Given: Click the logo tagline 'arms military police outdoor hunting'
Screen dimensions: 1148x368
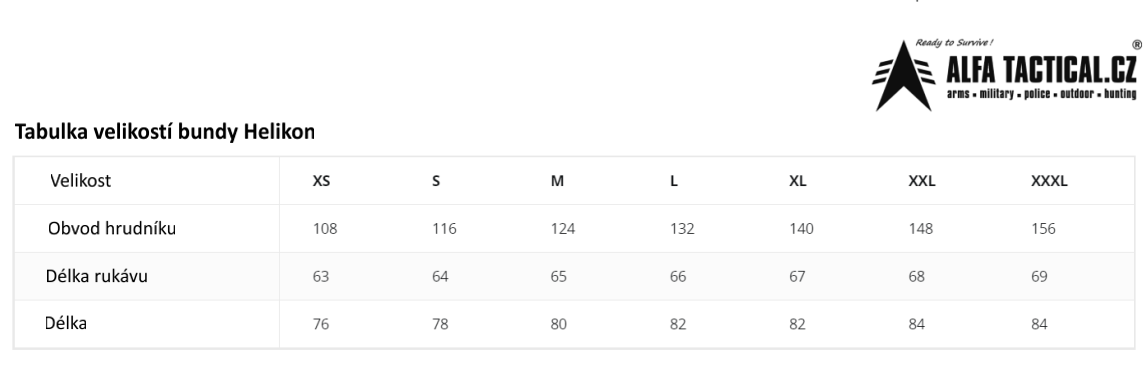Looking at the screenshot, I should point(1041,94).
